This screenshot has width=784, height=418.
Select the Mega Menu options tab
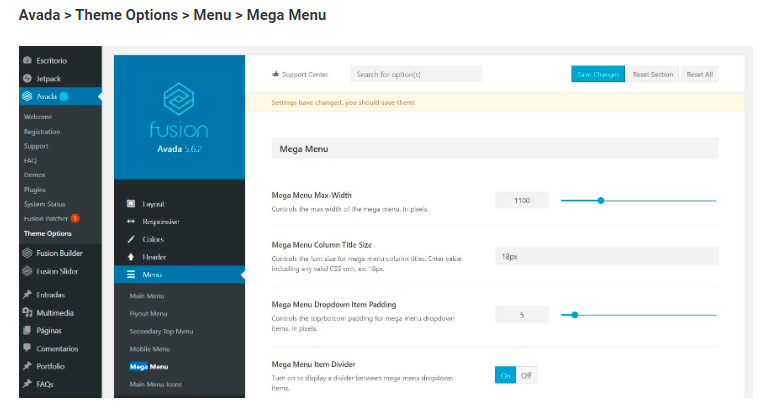[x=149, y=366]
